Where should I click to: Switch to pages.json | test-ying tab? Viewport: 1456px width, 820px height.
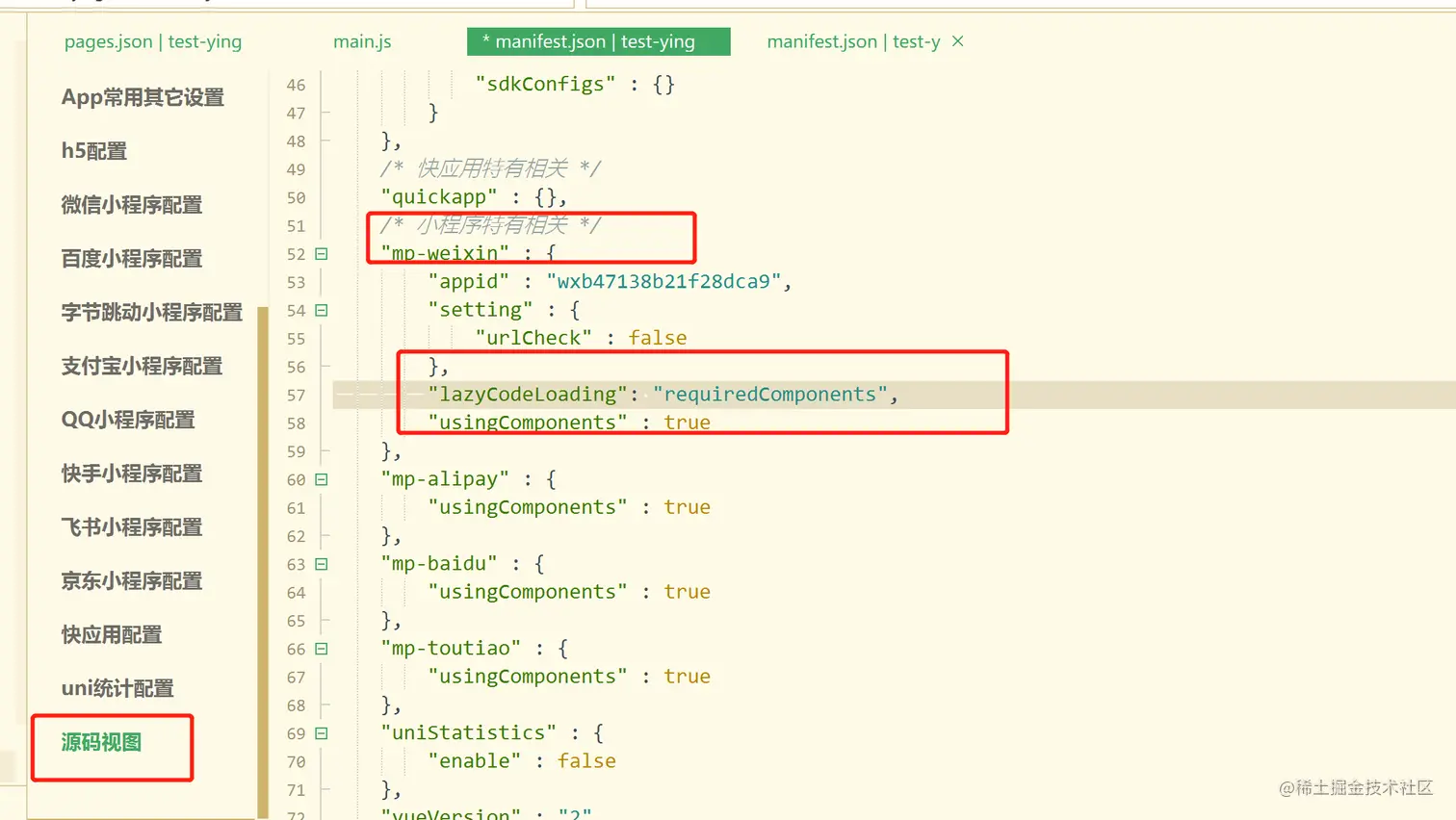coord(152,41)
